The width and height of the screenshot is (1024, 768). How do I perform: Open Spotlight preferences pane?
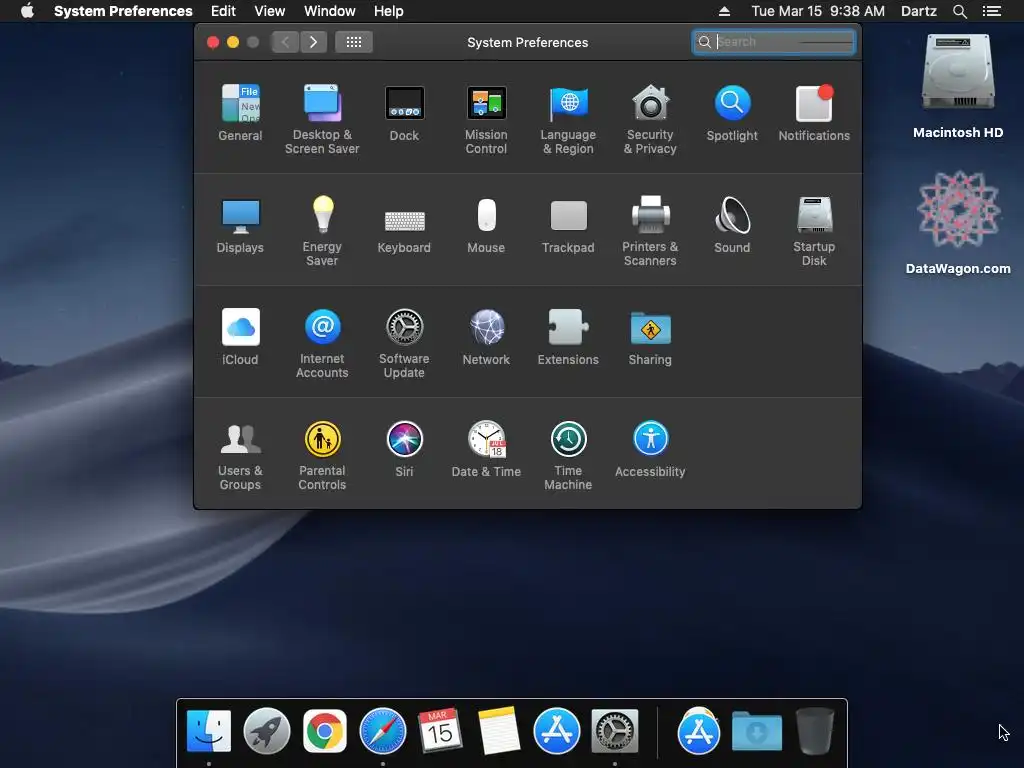click(732, 112)
